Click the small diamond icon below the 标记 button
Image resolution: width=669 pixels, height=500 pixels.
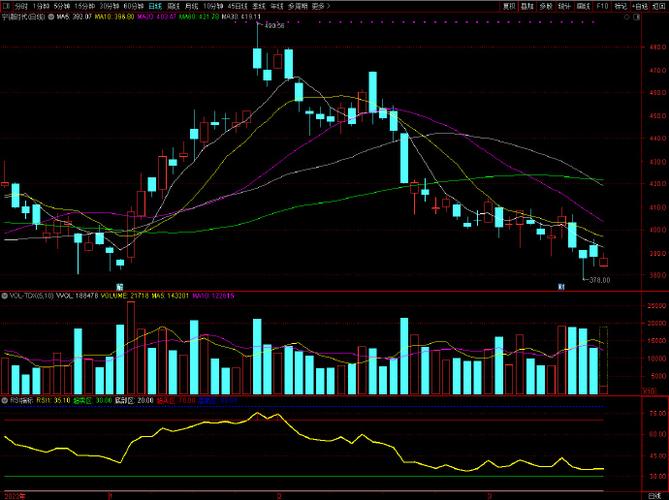point(625,17)
